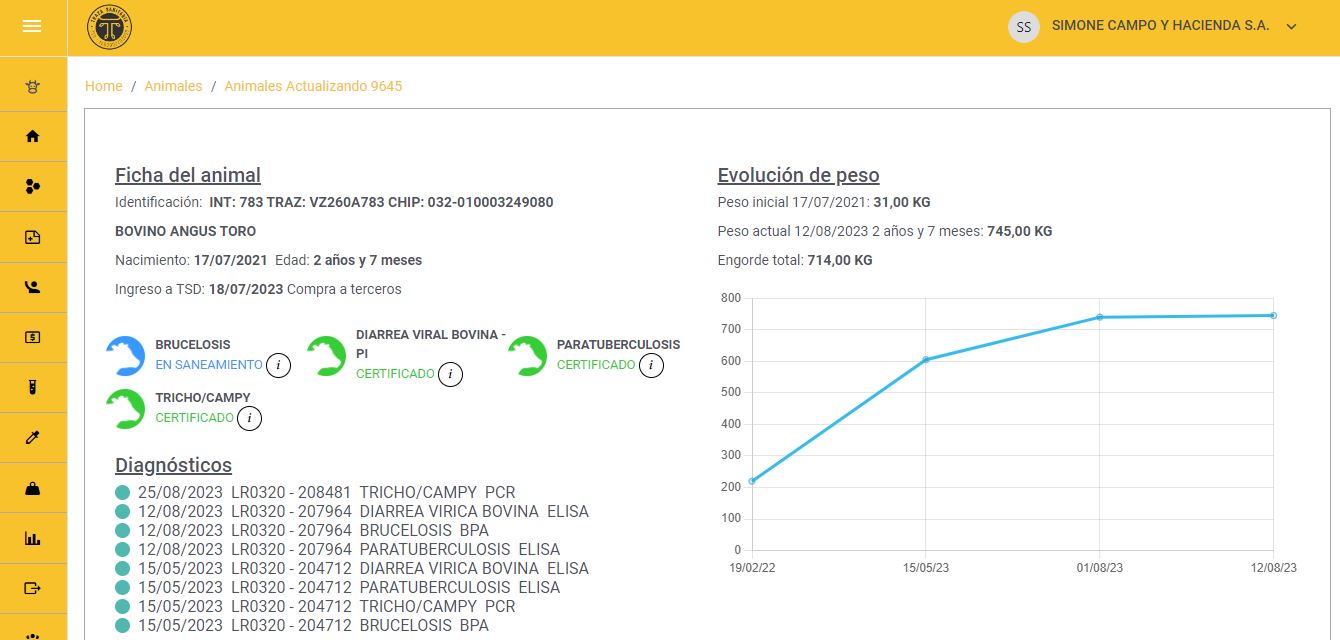Toggle the hamburger menu at top left
The image size is (1340, 640).
tap(32, 26)
